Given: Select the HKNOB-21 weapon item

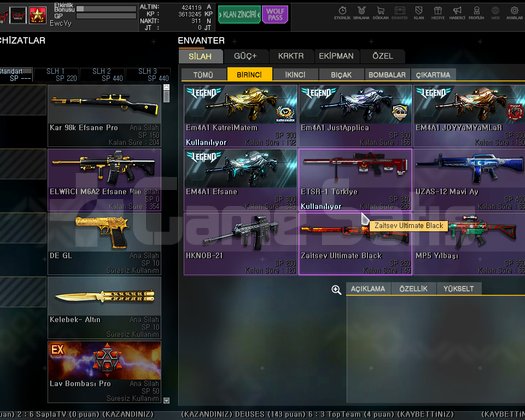Looking at the screenshot, I should [x=240, y=244].
